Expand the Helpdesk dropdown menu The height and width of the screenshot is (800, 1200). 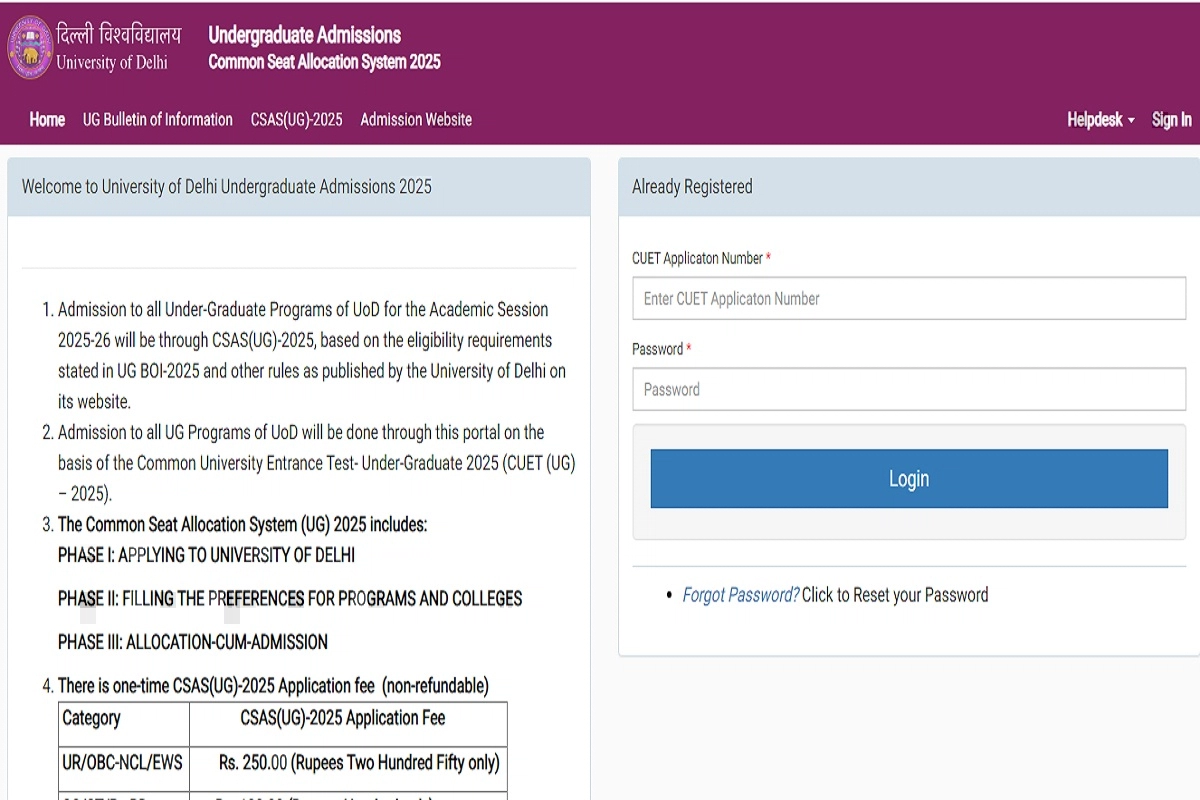(x=1100, y=120)
